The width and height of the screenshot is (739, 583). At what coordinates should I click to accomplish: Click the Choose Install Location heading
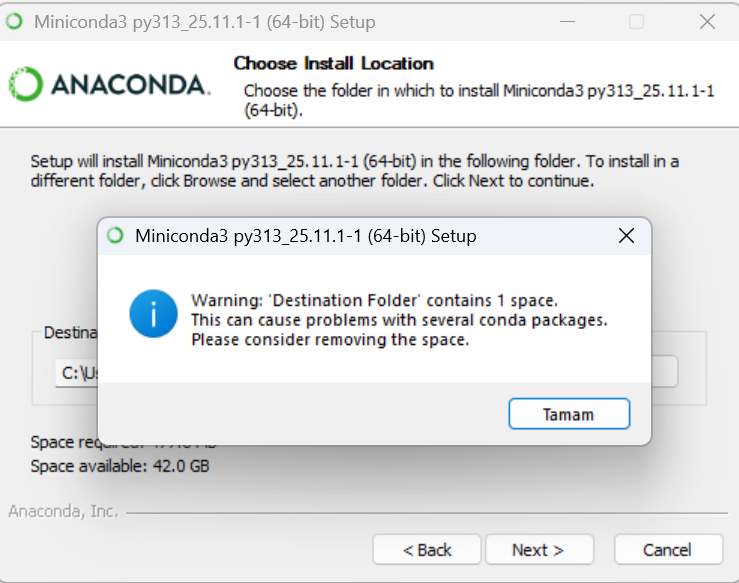click(x=333, y=63)
